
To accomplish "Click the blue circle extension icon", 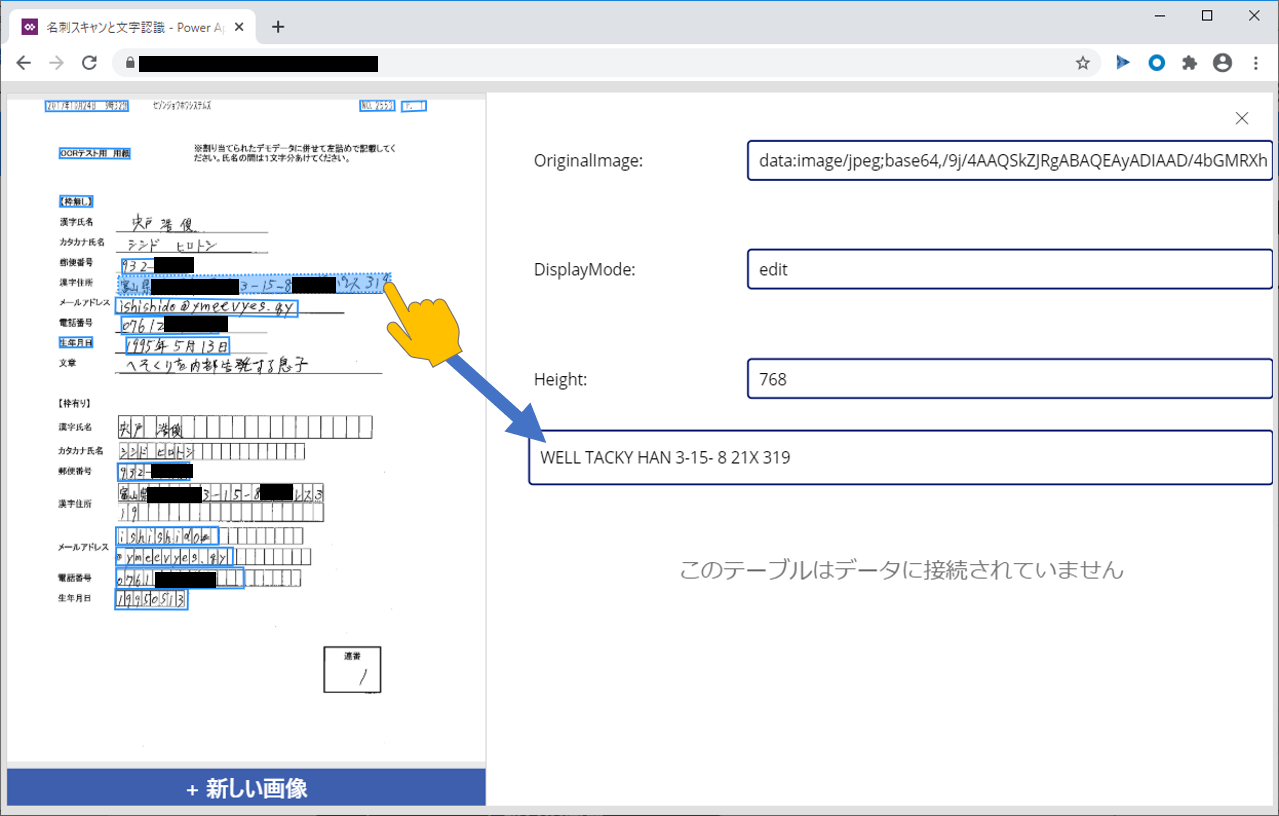I will pyautogui.click(x=1156, y=62).
